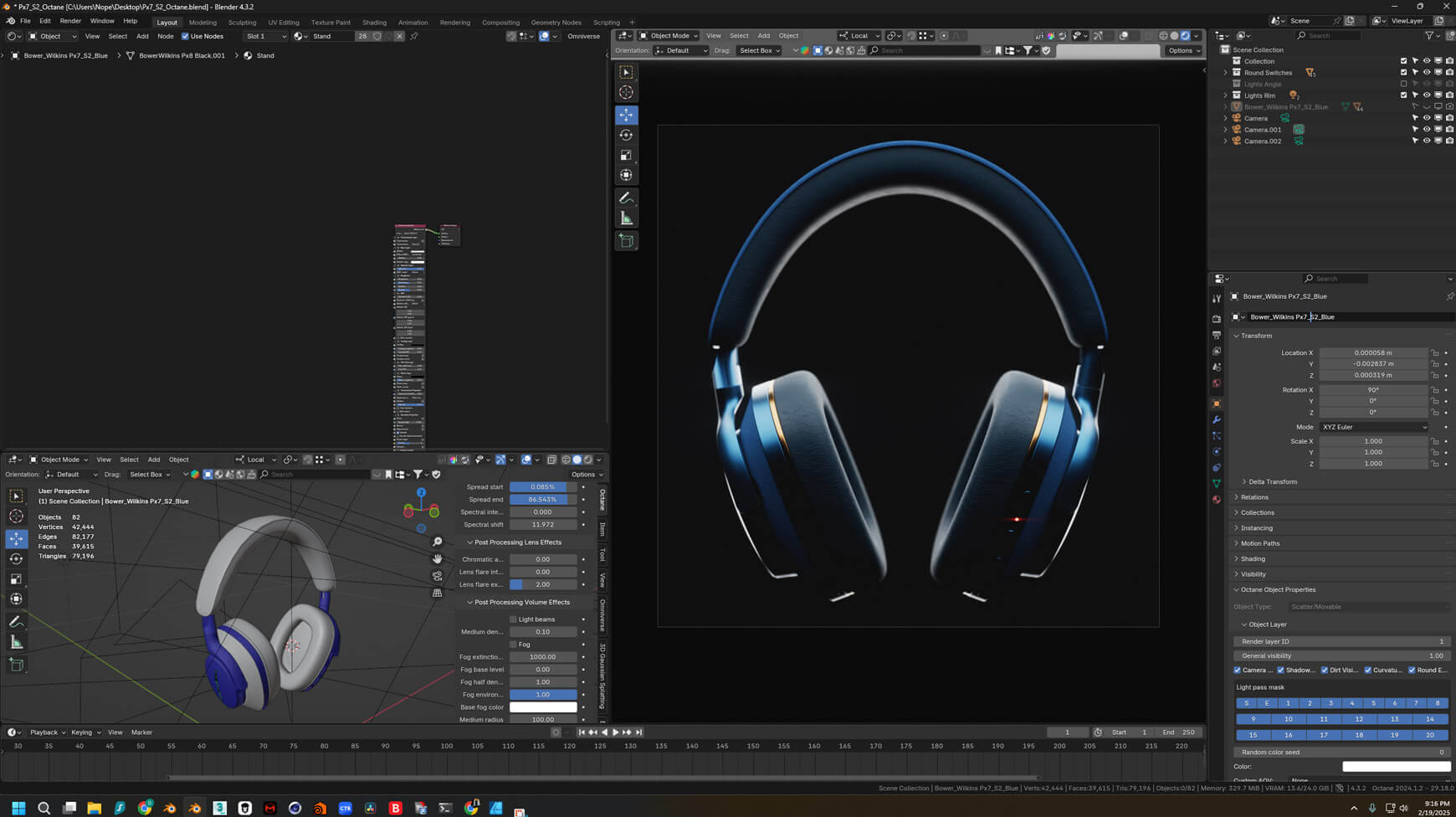The image size is (1456, 817).
Task: Select the Cursor tool in render viewport
Action: coord(626,93)
